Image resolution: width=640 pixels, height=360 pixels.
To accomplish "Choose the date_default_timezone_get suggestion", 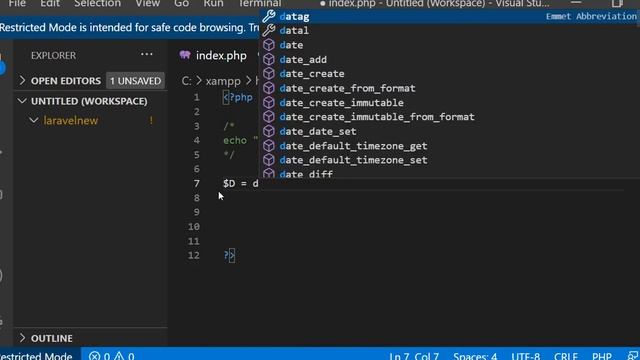I will coord(449,146).
